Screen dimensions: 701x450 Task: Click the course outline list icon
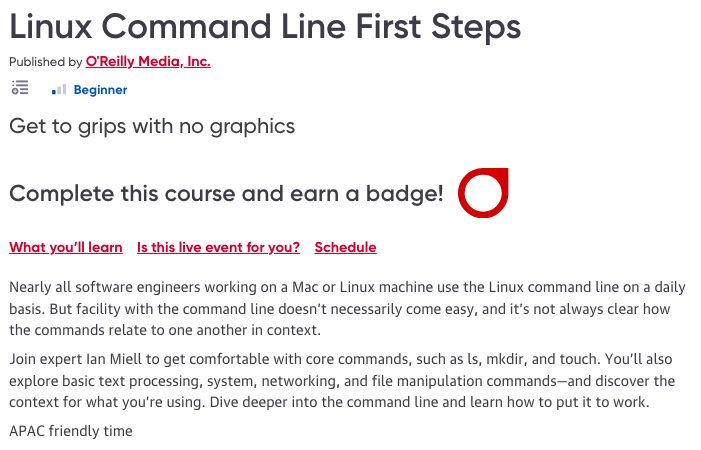coord(20,89)
